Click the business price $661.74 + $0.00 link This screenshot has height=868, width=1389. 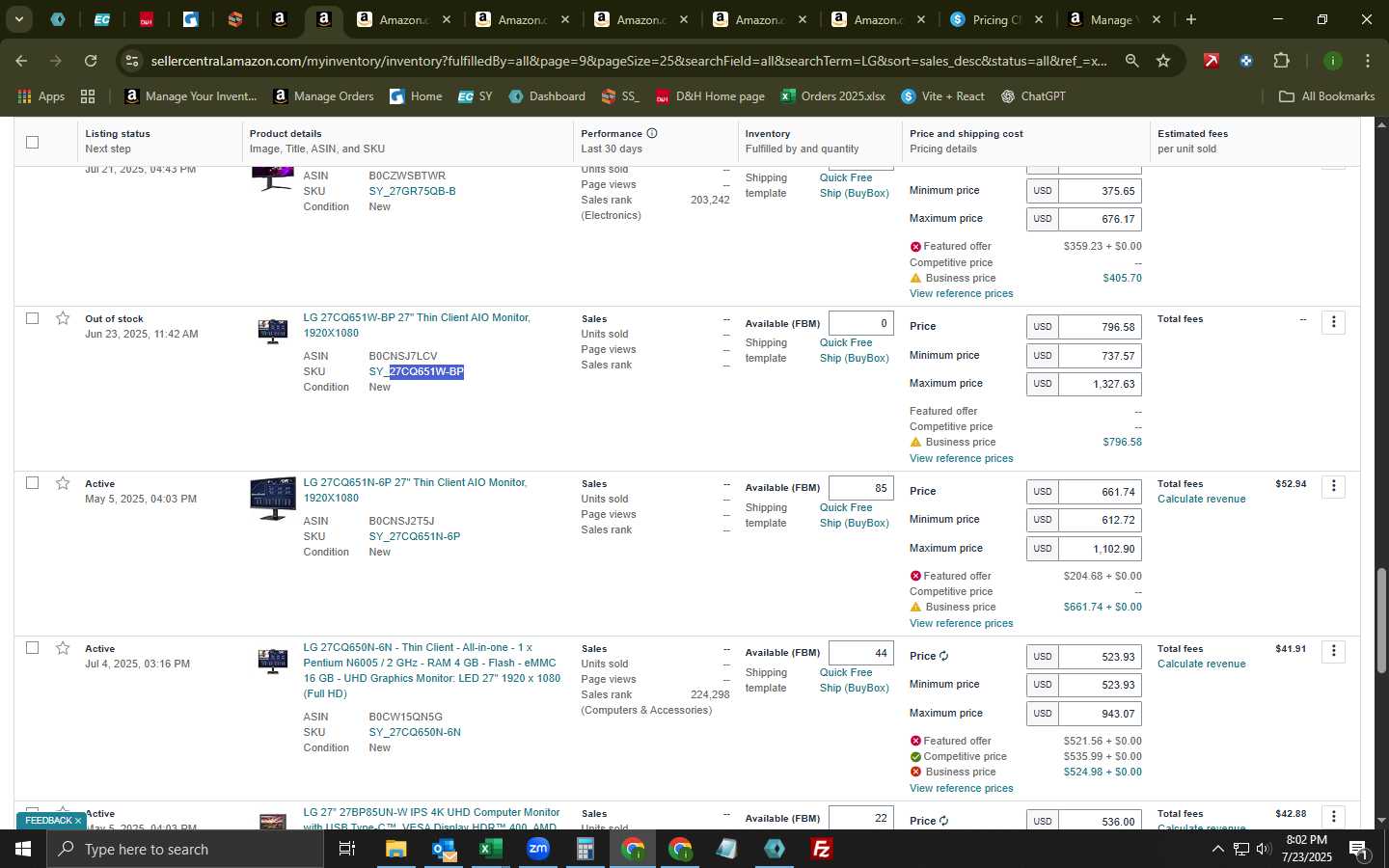1103,607
